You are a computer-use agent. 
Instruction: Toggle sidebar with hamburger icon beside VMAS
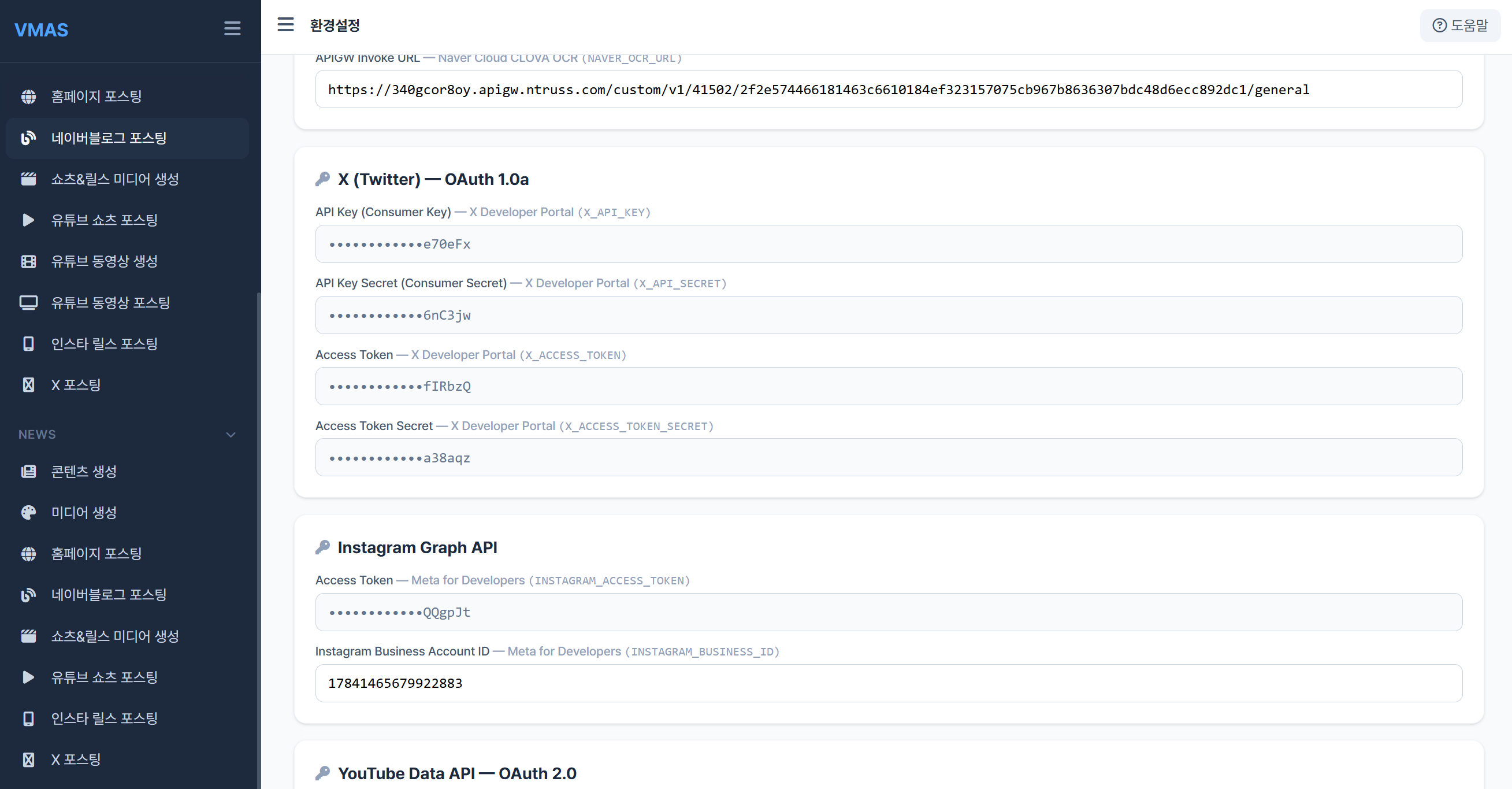pos(232,28)
